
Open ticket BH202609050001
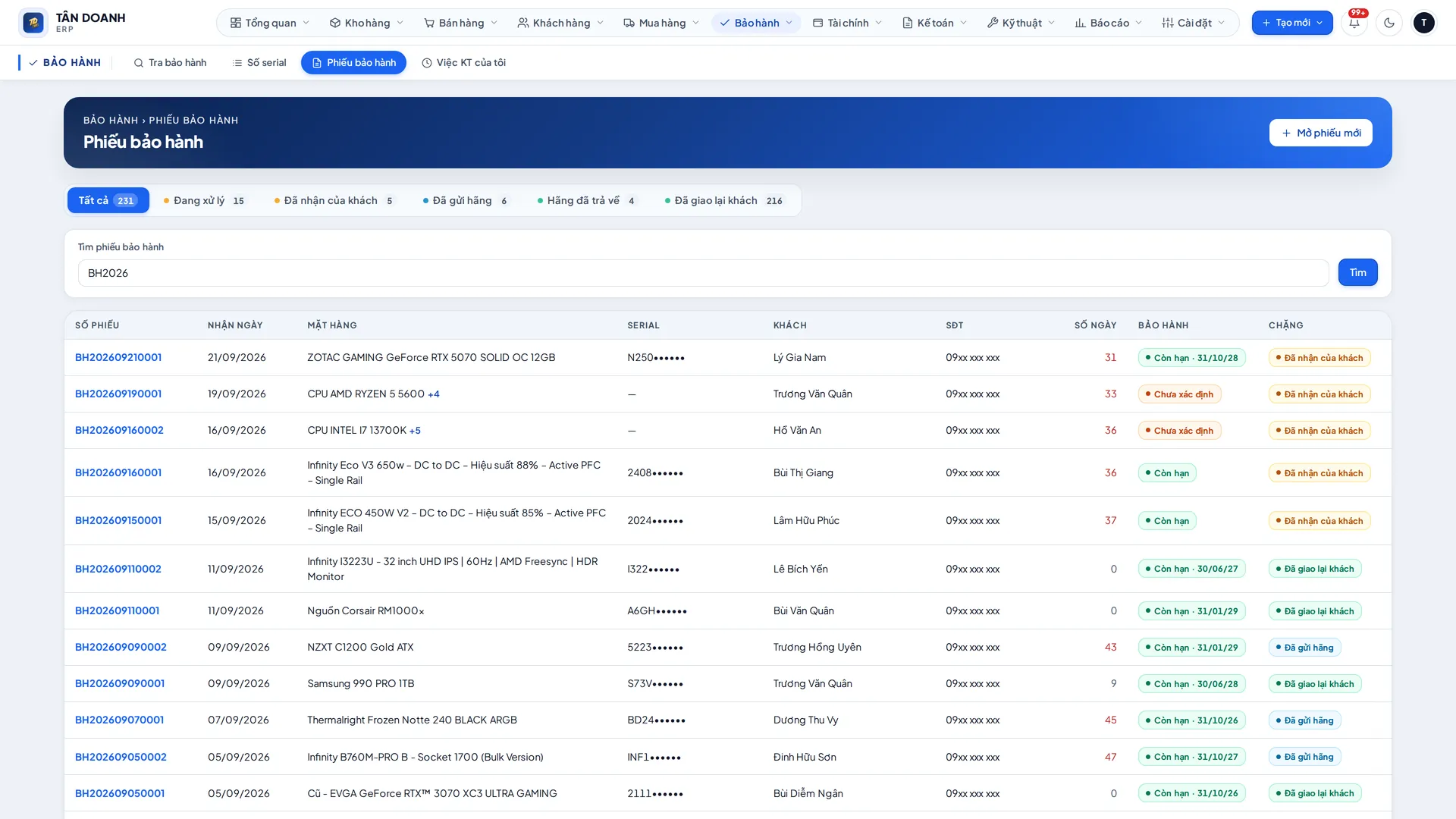coord(120,793)
